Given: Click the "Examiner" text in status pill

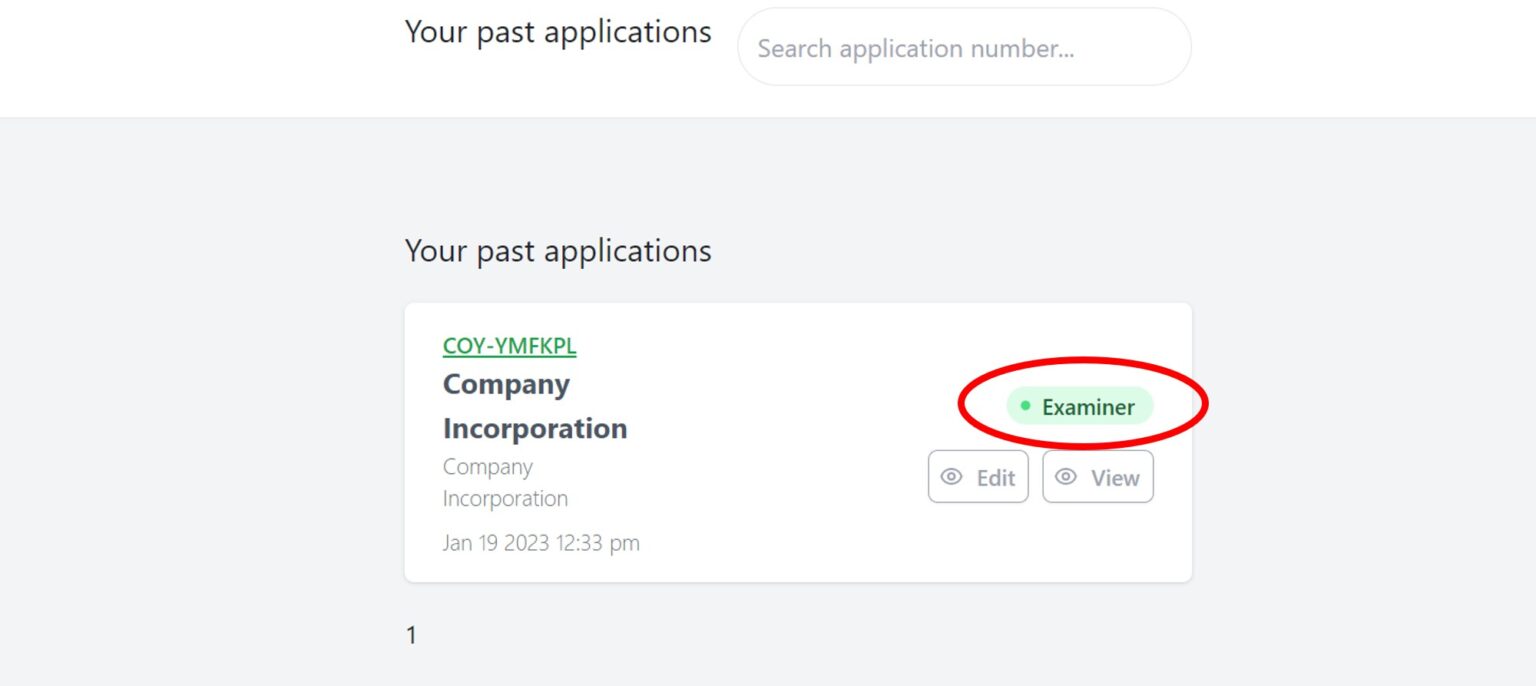Looking at the screenshot, I should (x=1088, y=407).
